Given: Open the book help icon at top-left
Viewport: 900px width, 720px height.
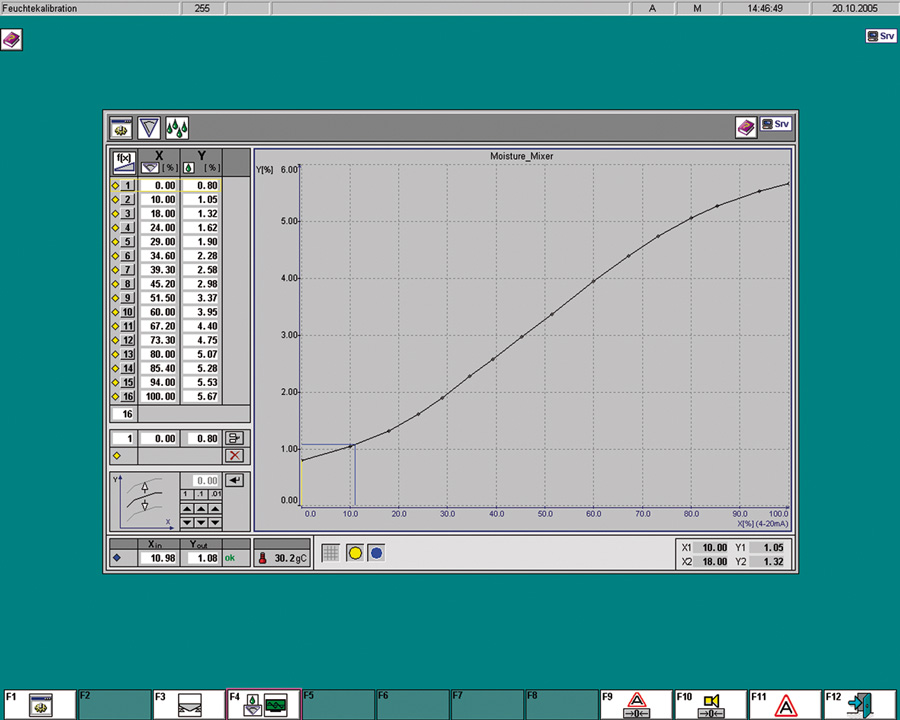Looking at the screenshot, I should click(x=12, y=39).
